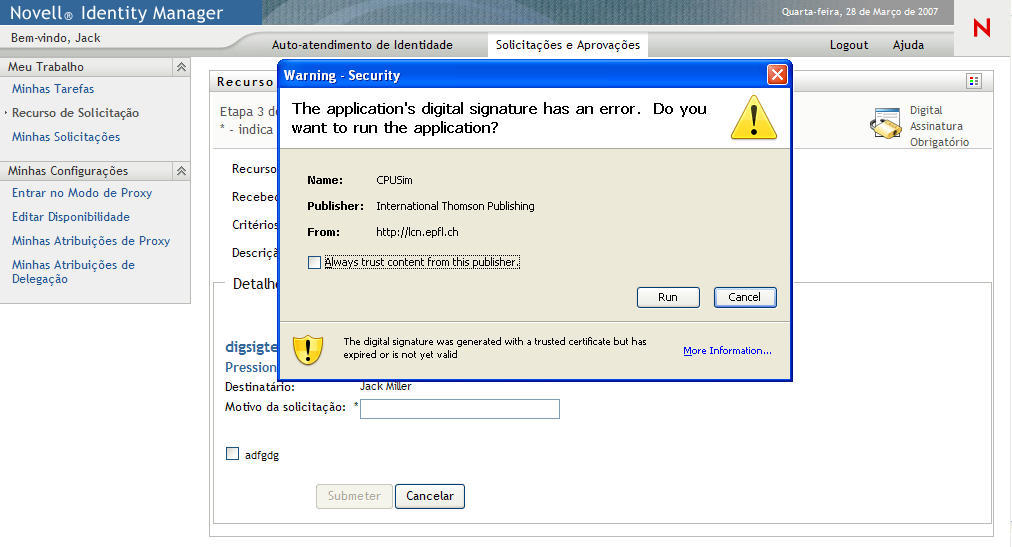Cancel the security warning dialog
This screenshot has height=547, width=1012.
click(745, 297)
